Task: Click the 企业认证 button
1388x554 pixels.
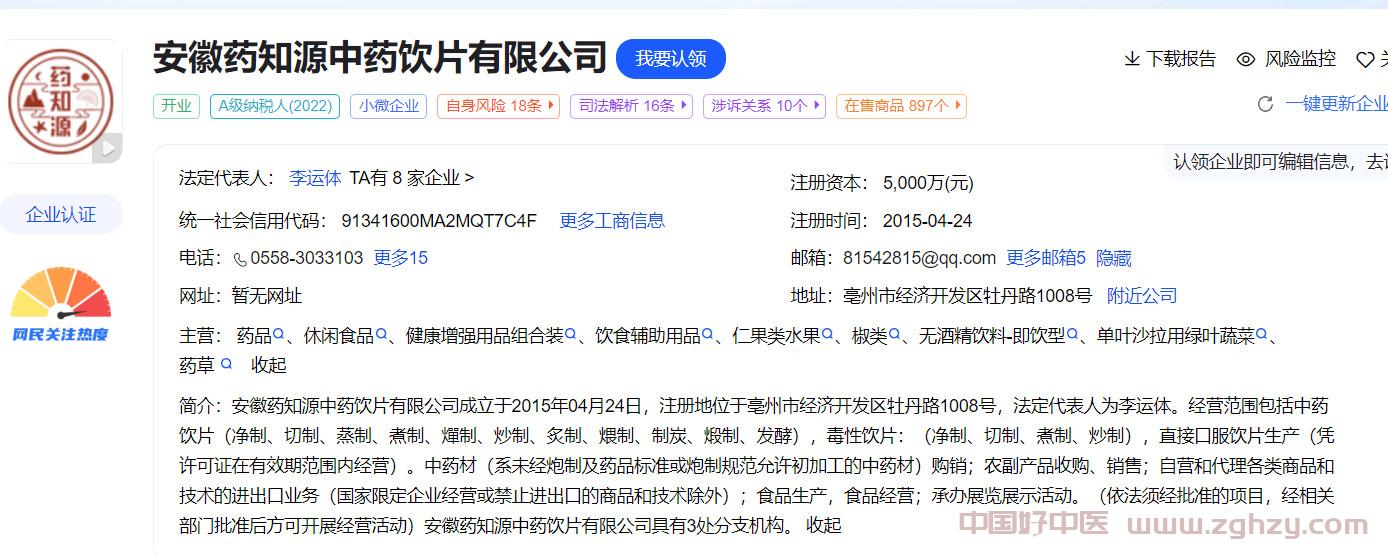Action: coord(61,215)
